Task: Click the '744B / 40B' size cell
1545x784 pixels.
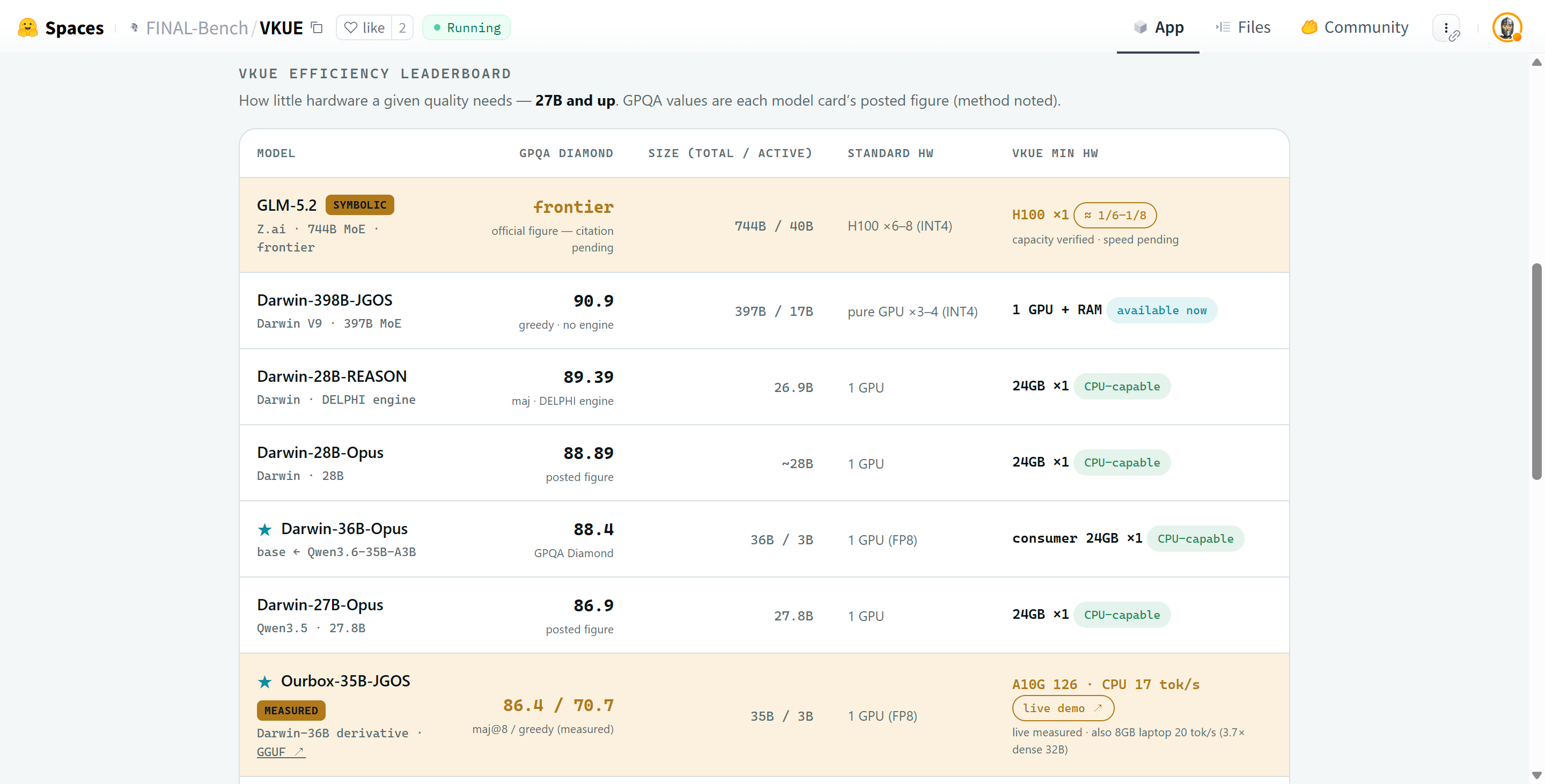Action: [x=774, y=226]
